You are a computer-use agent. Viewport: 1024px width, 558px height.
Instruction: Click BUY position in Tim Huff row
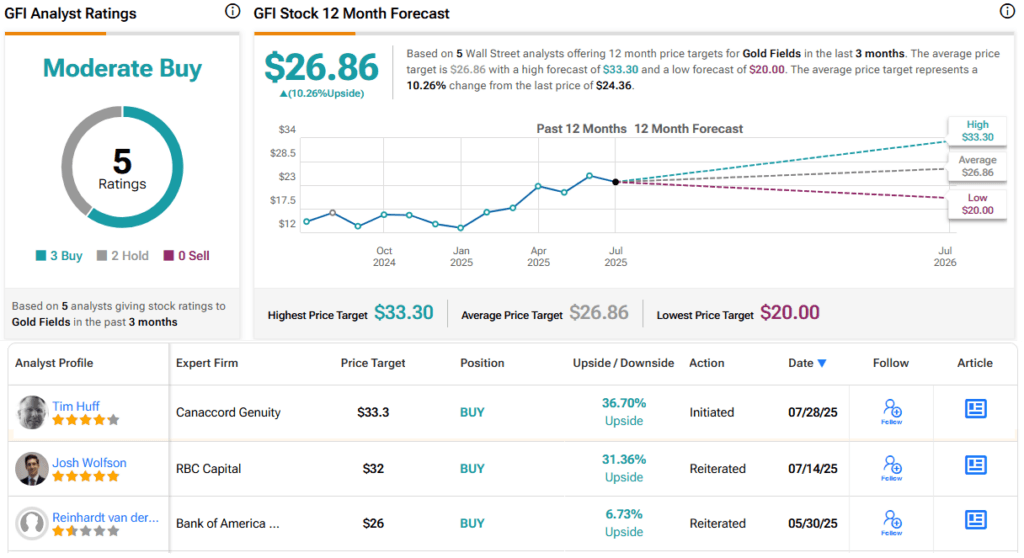[x=472, y=412]
